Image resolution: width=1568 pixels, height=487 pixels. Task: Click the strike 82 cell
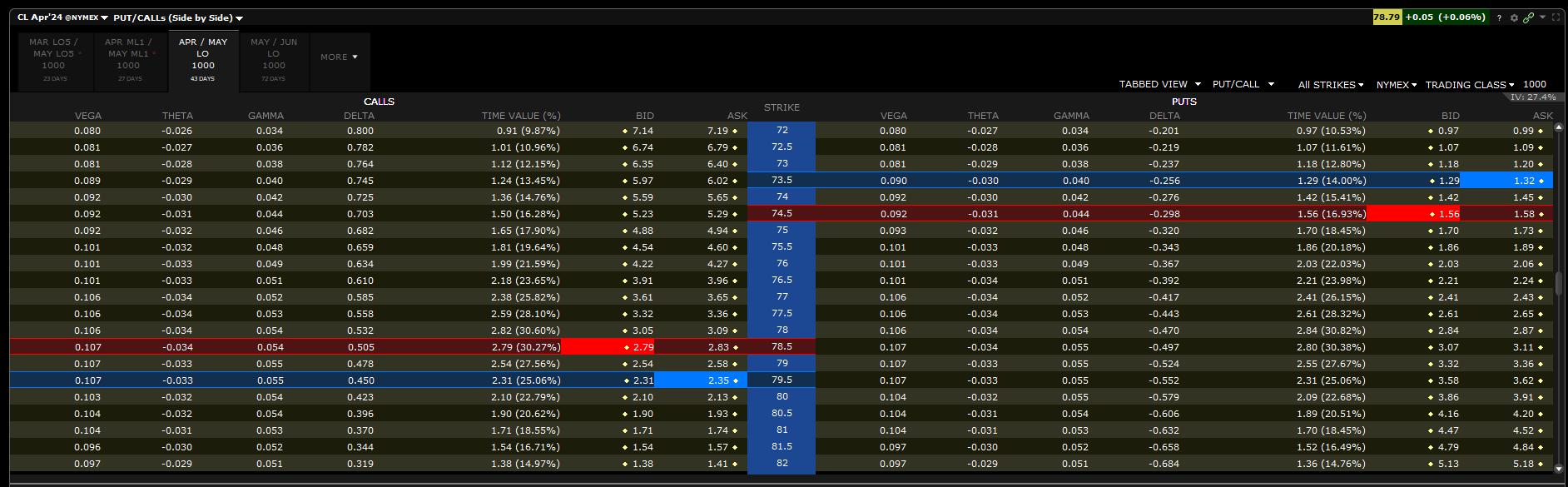point(782,463)
